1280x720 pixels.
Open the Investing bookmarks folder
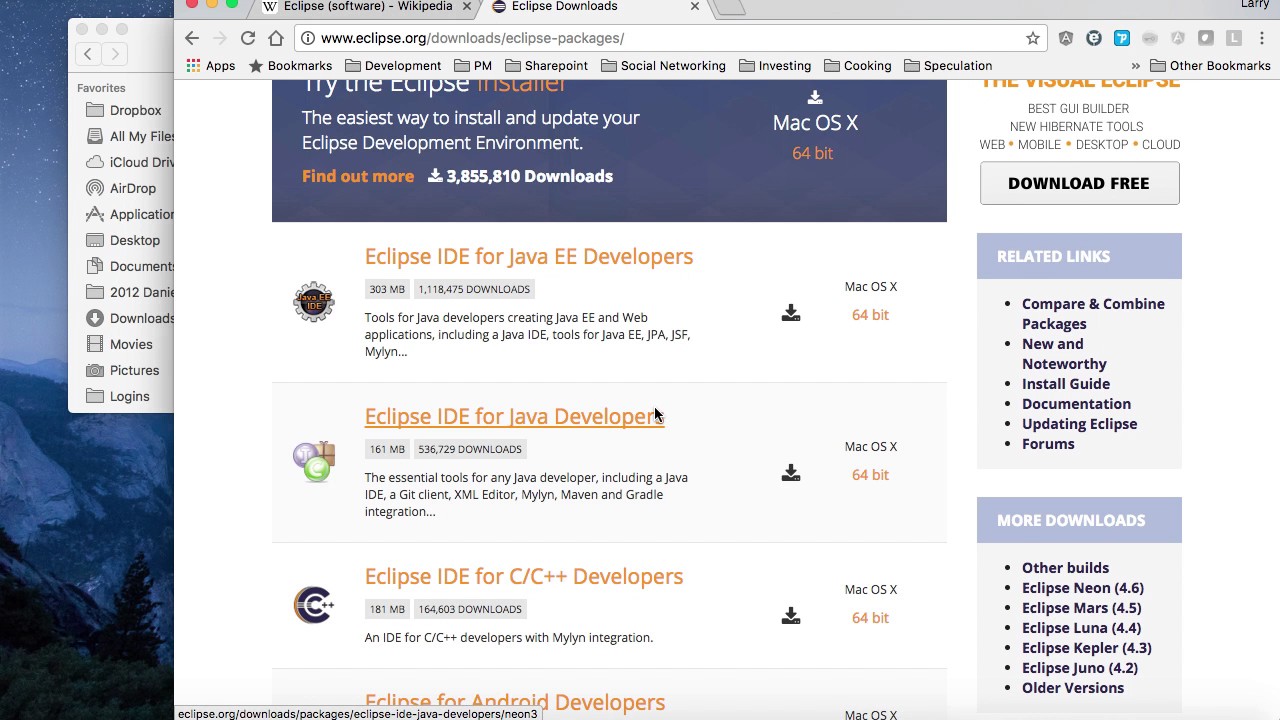(775, 66)
